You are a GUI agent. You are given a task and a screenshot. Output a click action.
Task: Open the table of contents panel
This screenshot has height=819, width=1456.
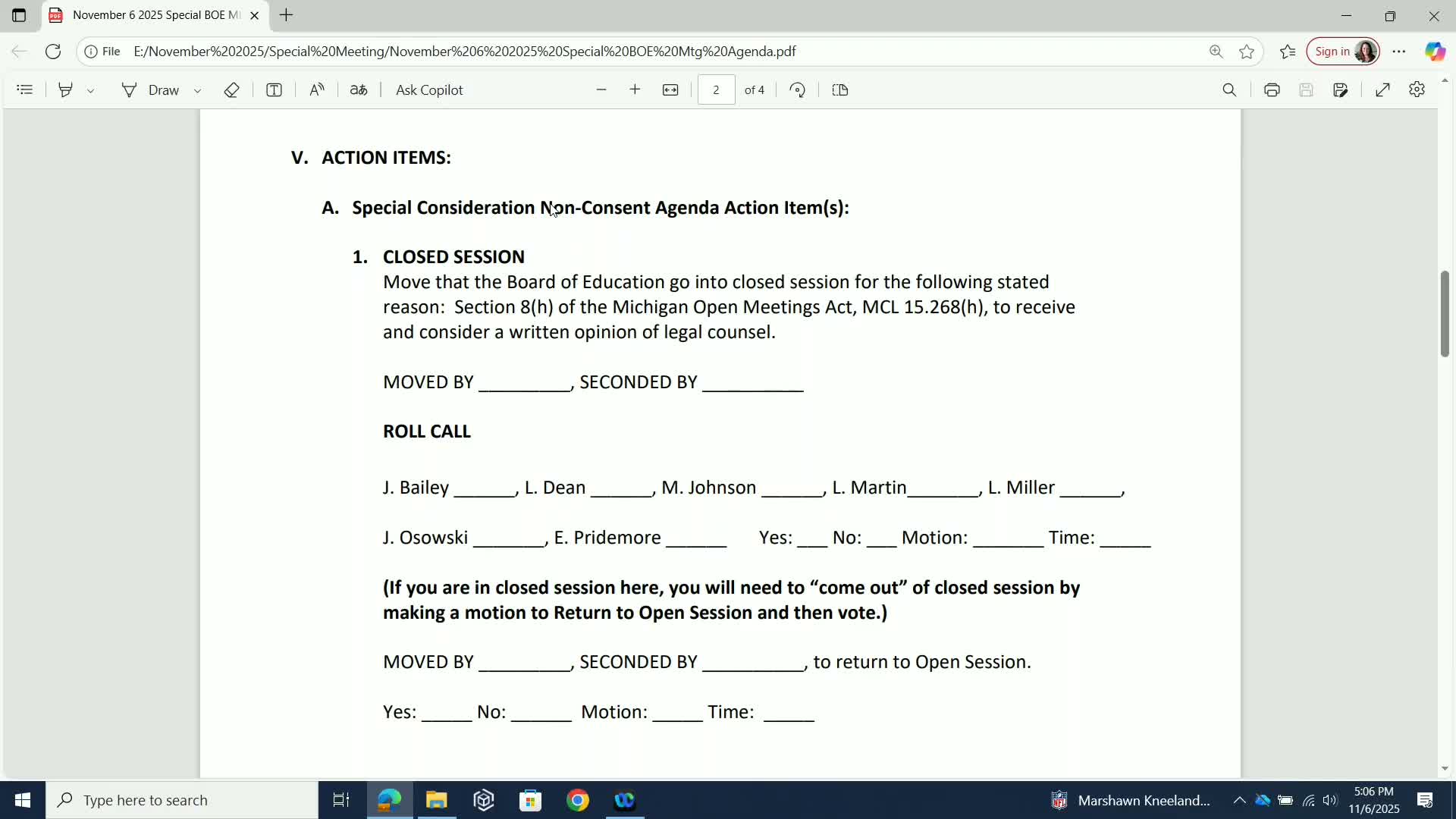pyautogui.click(x=25, y=89)
